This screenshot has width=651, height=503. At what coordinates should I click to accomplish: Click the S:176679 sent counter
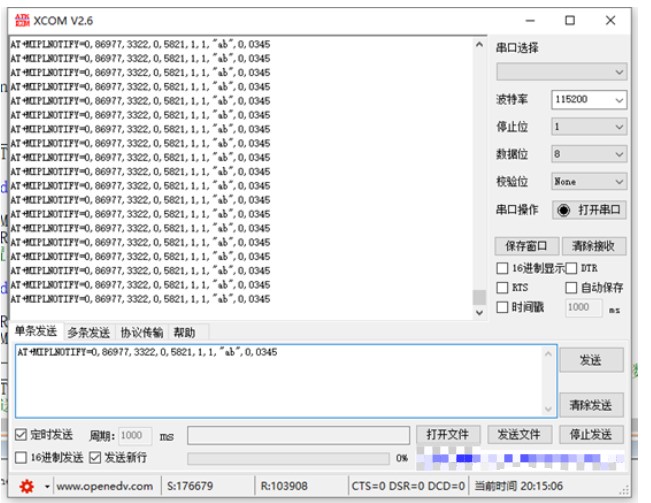click(190, 486)
